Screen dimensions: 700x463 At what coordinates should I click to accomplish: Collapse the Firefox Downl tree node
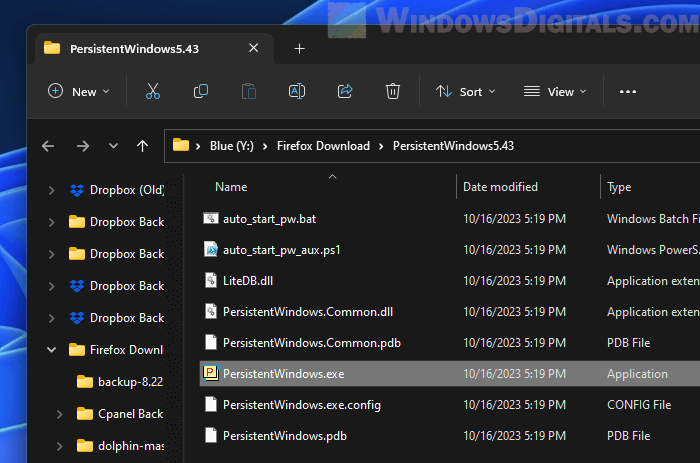(51, 350)
